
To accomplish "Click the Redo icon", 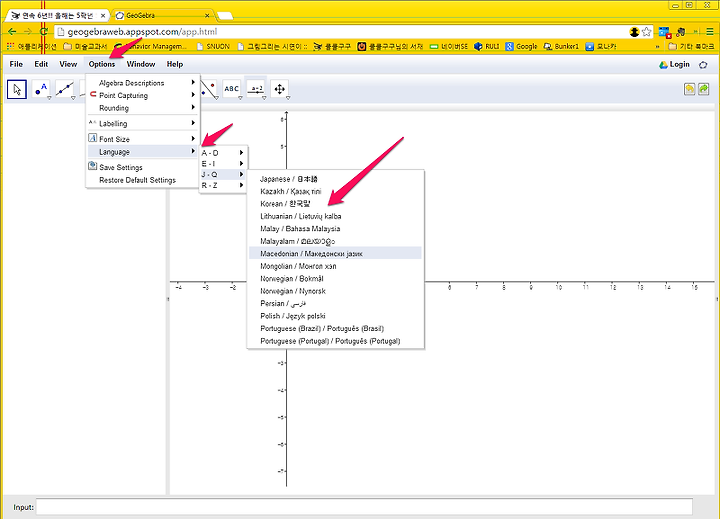I will (x=703, y=89).
